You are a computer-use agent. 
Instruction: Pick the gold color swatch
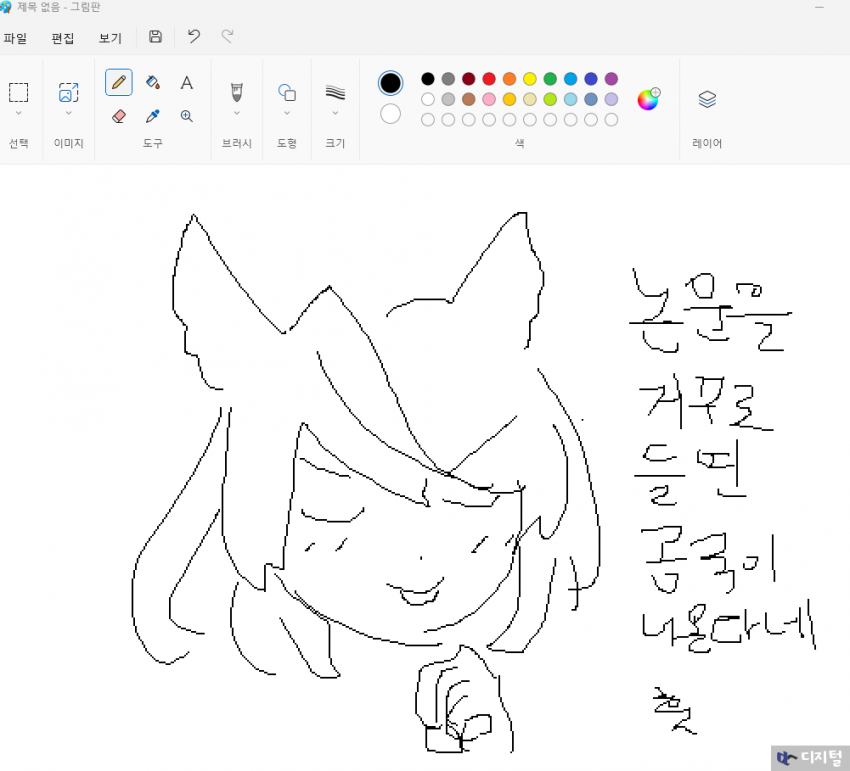tap(510, 99)
